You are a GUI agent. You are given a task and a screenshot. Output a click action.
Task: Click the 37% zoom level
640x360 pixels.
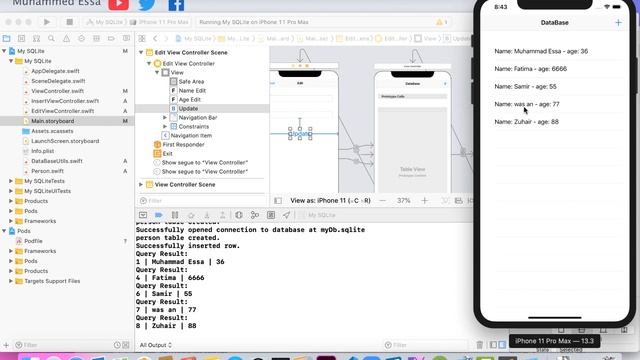[403, 200]
